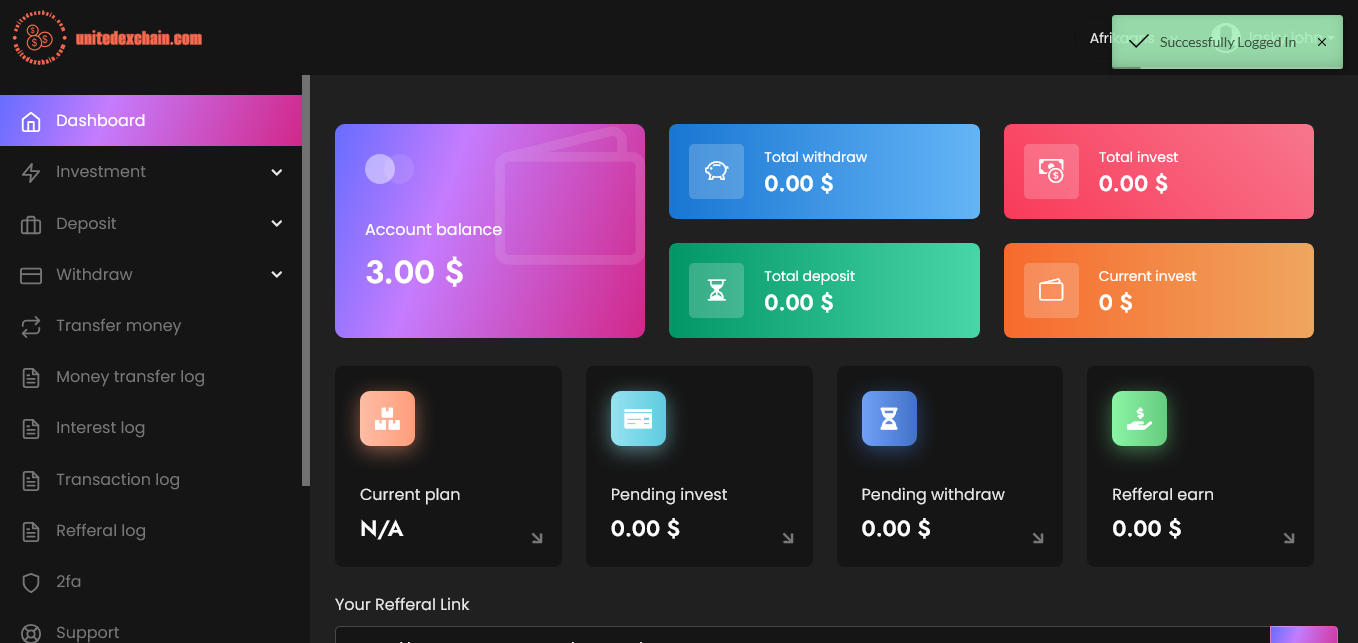
Task: Click the referral link input field
Action: 802,635
